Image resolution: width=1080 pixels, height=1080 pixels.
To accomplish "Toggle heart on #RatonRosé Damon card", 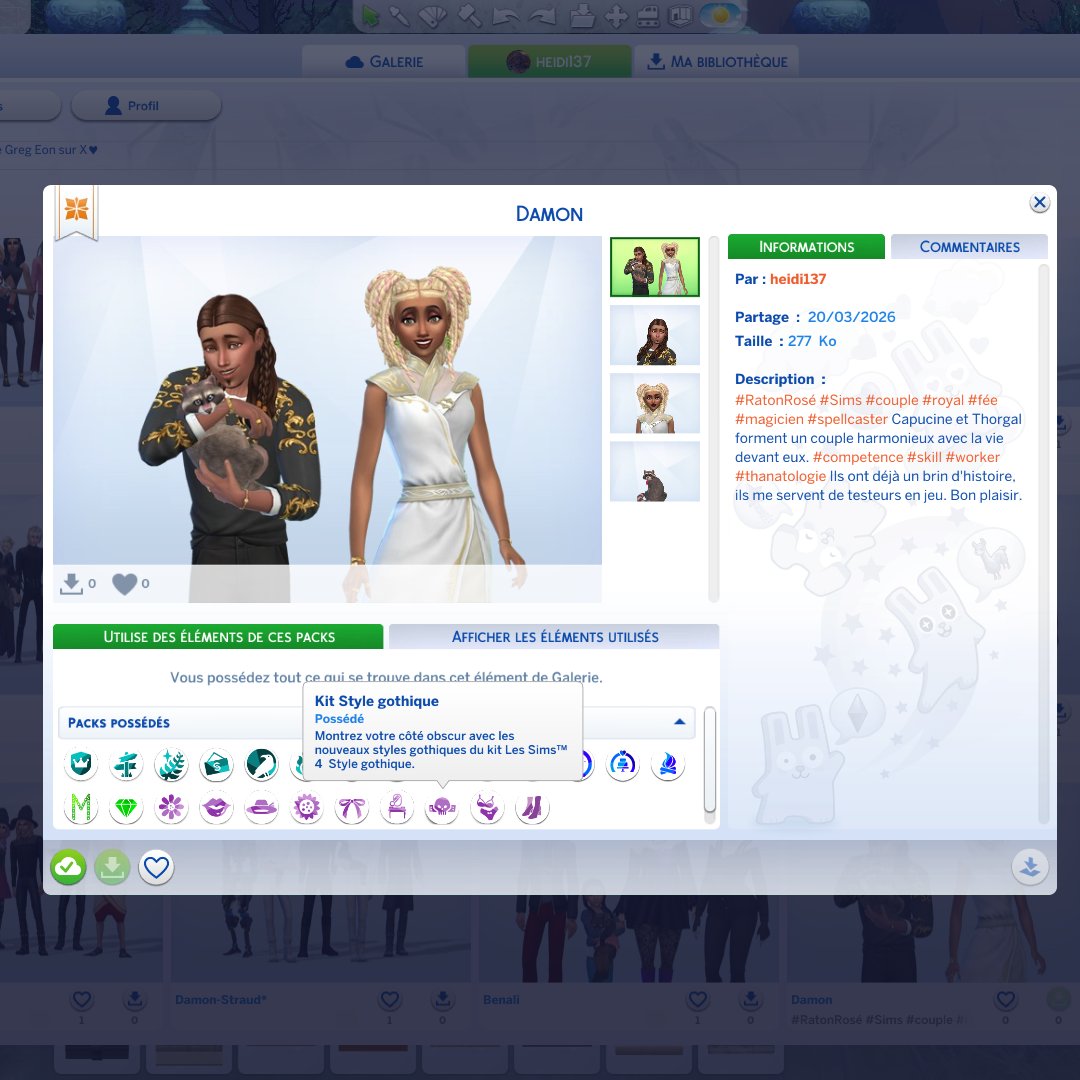I will pyautogui.click(x=1006, y=999).
